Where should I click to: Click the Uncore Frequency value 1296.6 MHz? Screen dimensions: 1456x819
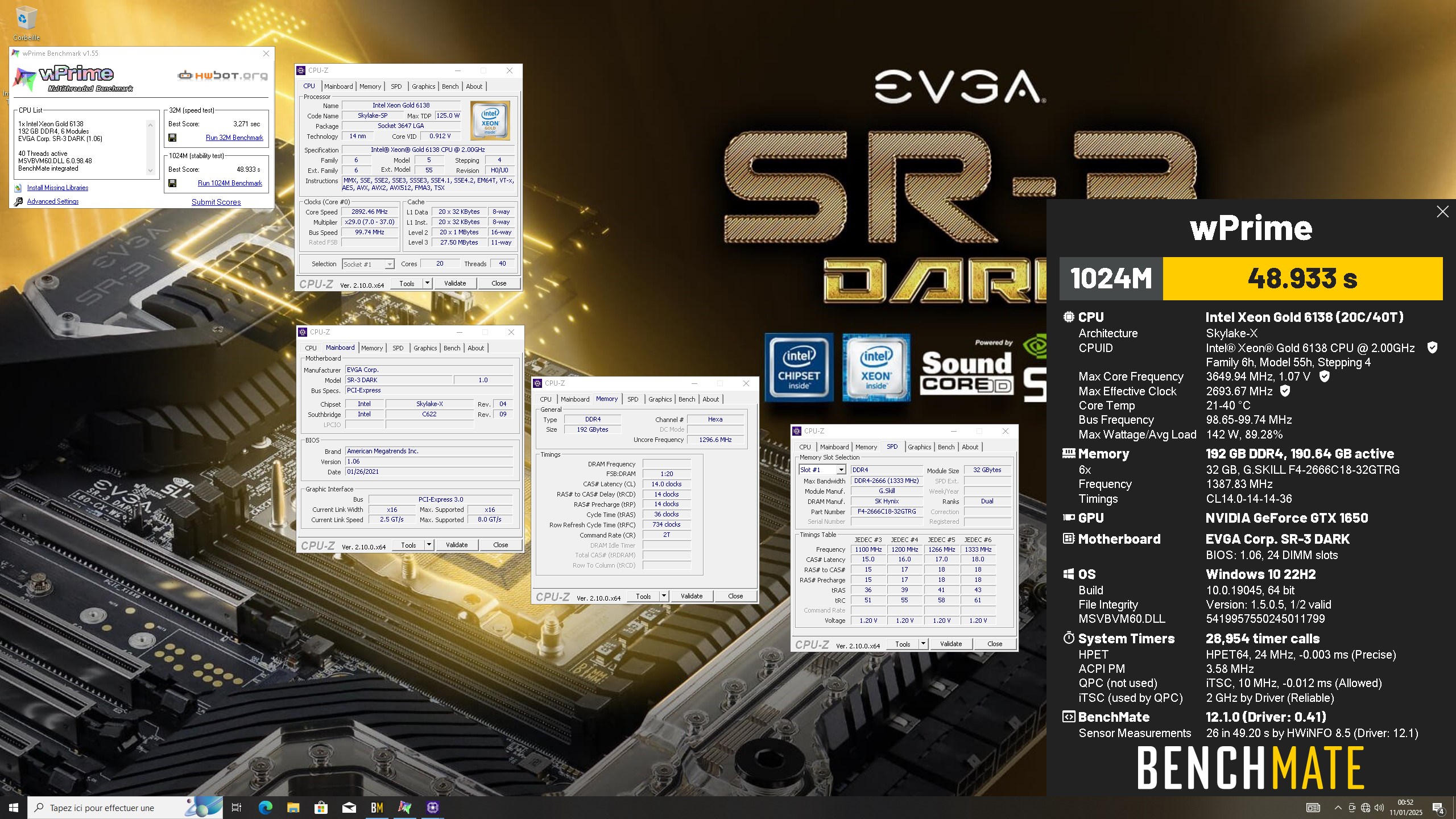(x=715, y=440)
